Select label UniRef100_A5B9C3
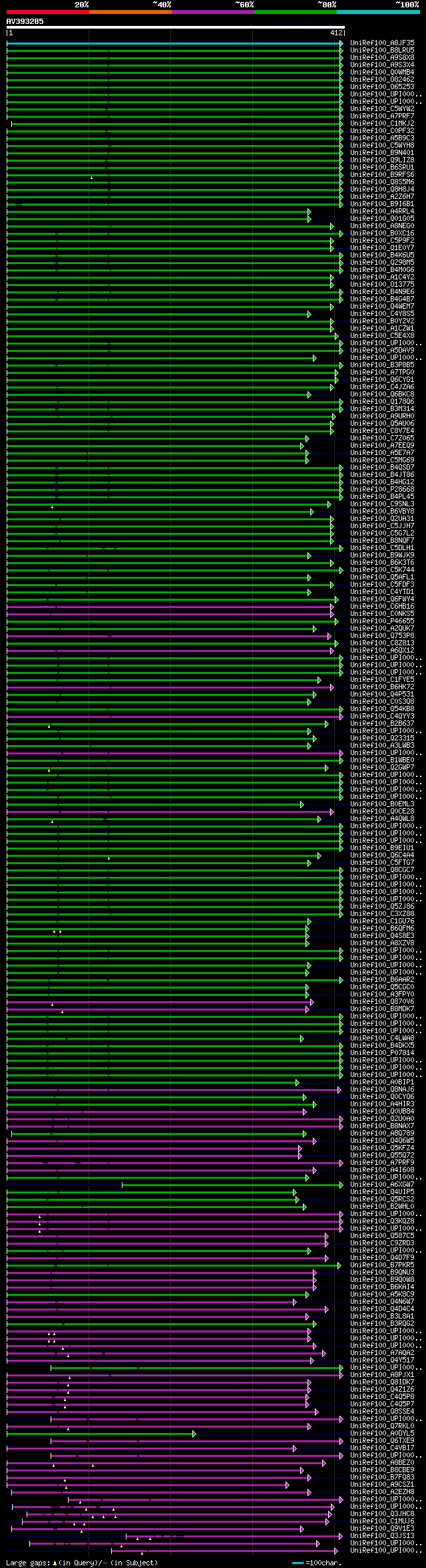This screenshot has width=426, height=1568. tap(382, 138)
